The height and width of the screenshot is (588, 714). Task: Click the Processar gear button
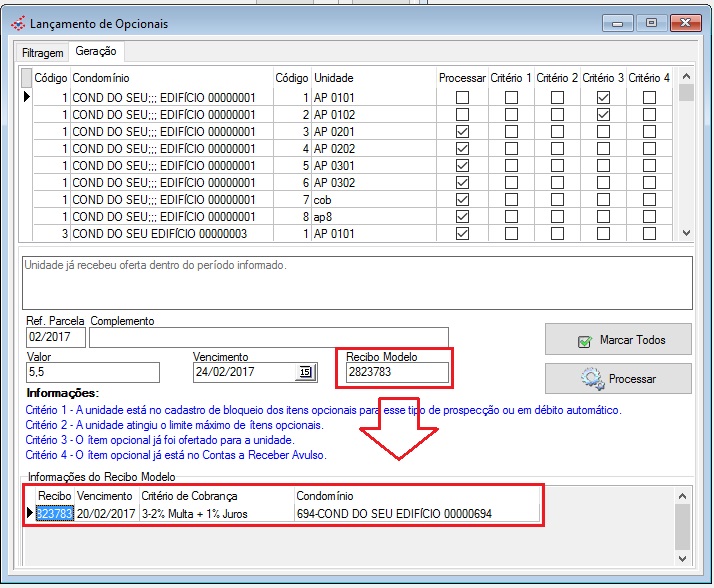(x=618, y=379)
